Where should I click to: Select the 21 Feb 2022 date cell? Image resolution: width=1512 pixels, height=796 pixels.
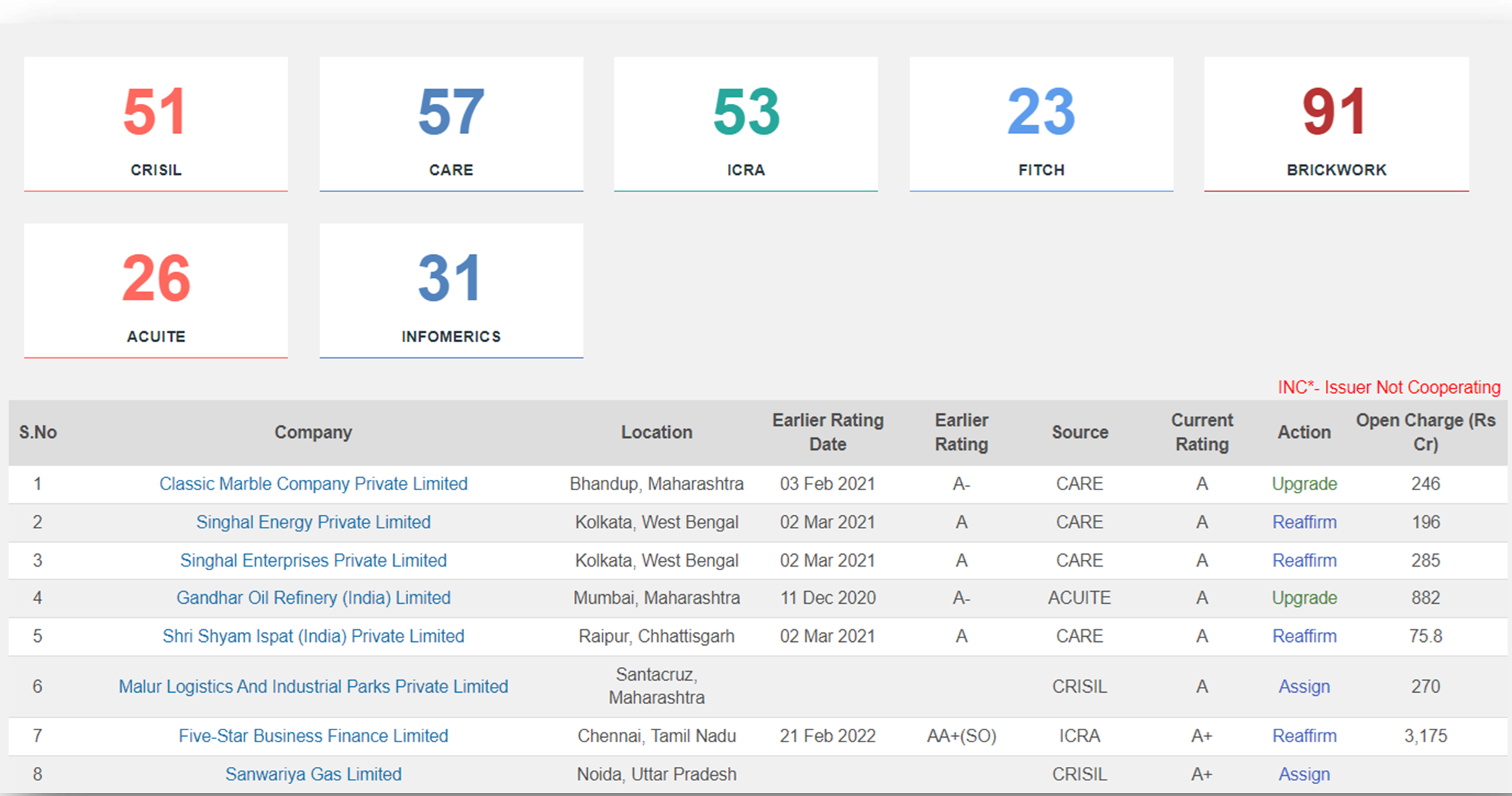pyautogui.click(x=828, y=735)
